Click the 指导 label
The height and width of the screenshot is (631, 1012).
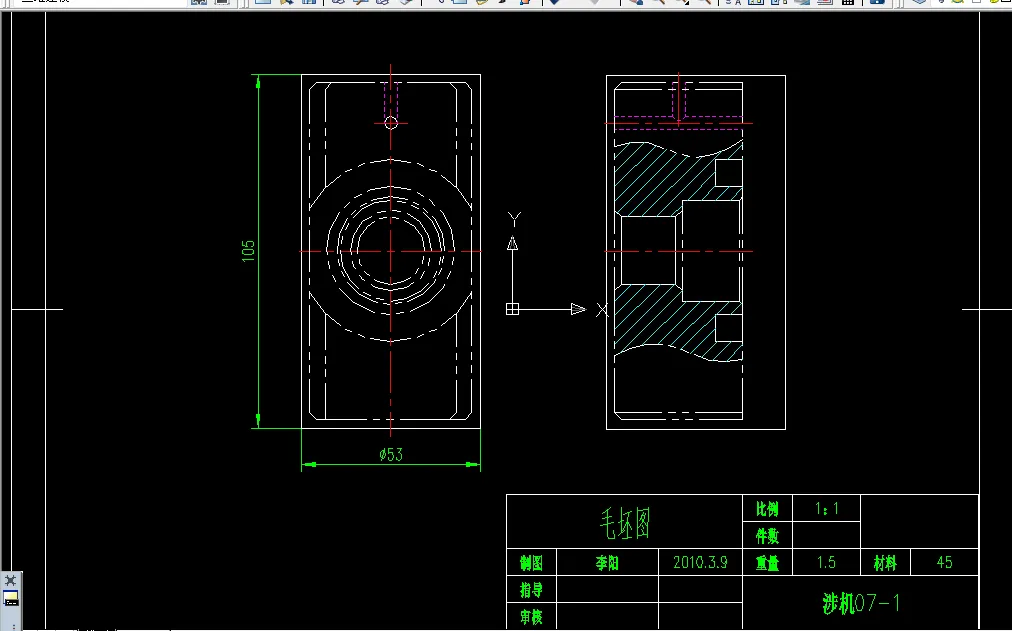pos(531,590)
